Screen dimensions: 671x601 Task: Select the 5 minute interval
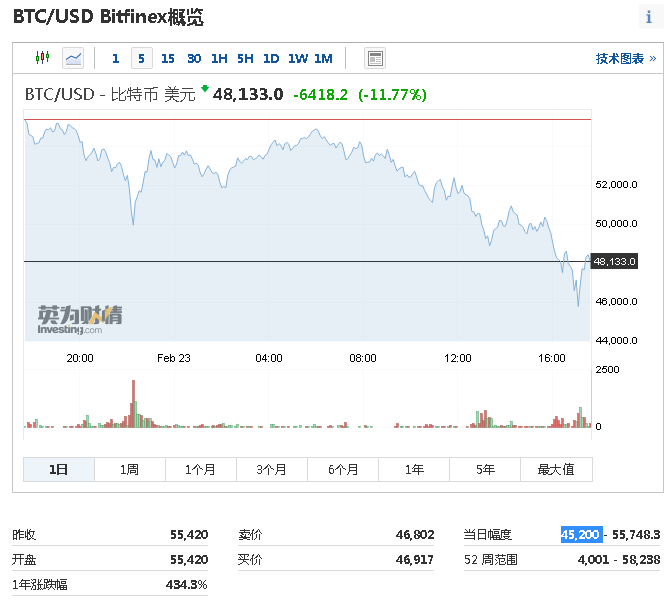[141, 59]
